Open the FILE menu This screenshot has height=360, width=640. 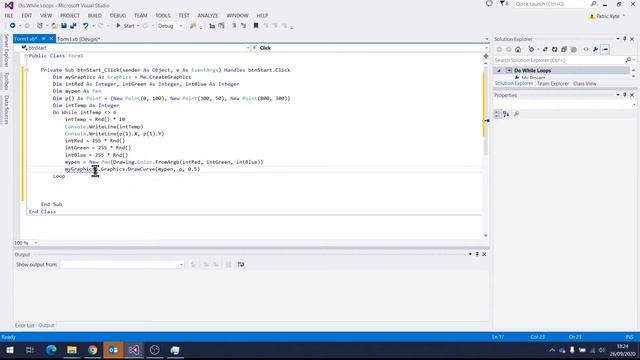click(9, 16)
